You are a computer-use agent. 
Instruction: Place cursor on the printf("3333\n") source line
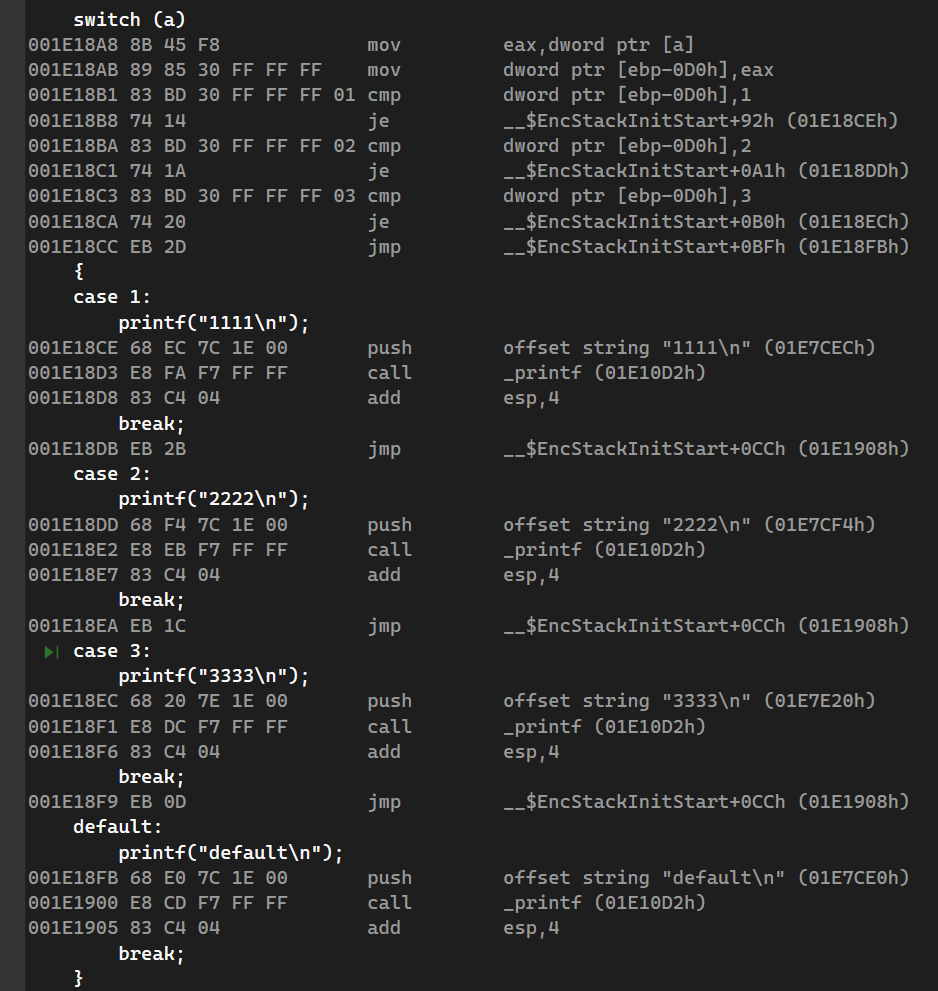(214, 676)
